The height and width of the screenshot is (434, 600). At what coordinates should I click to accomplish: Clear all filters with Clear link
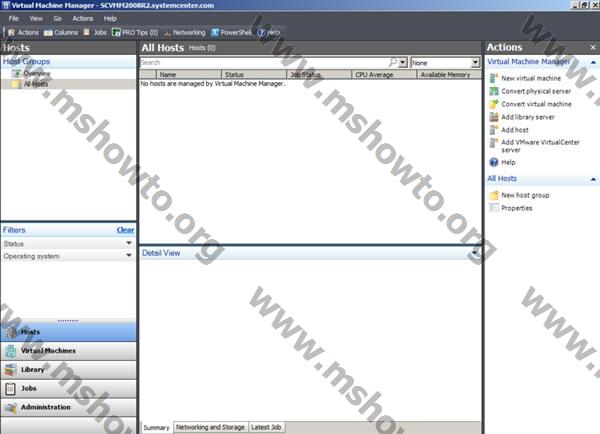point(126,230)
